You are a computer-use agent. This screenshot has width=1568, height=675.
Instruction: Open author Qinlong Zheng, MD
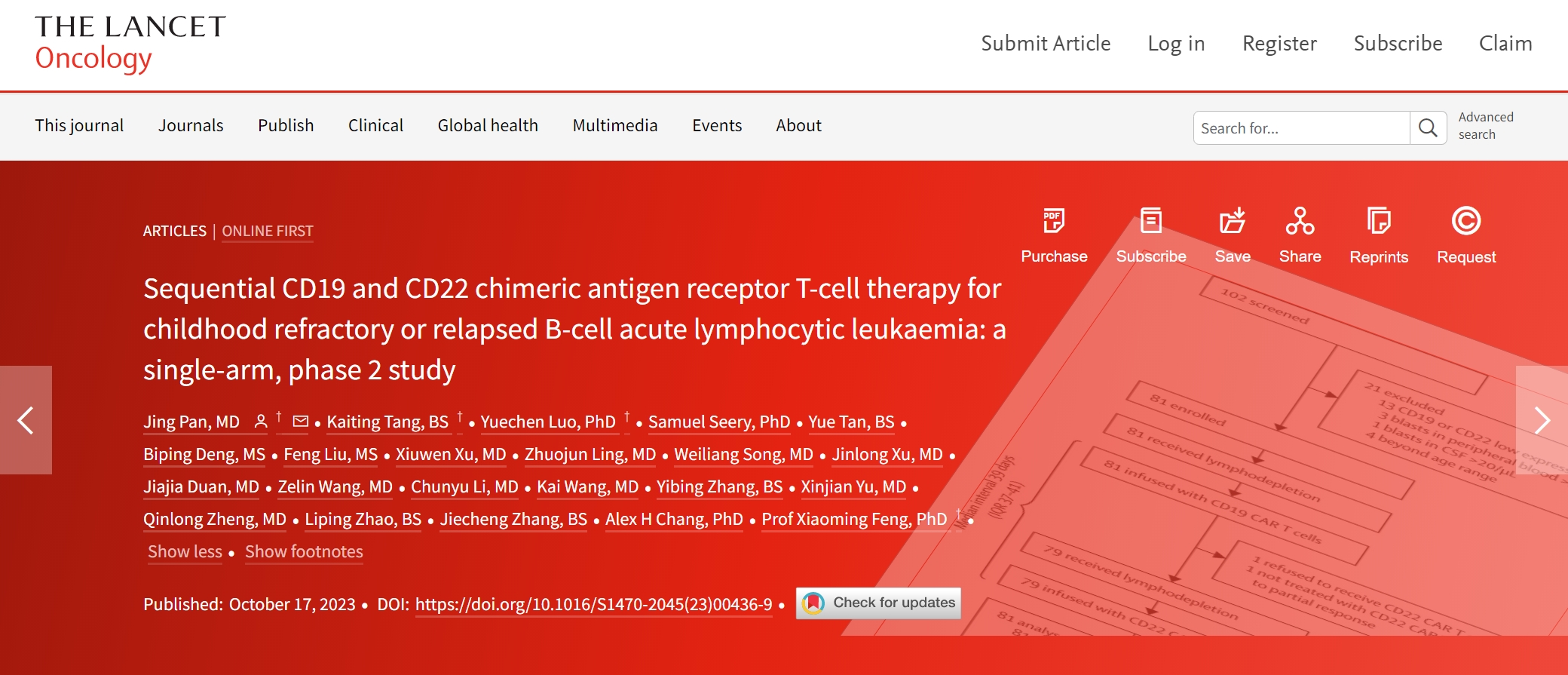point(215,520)
